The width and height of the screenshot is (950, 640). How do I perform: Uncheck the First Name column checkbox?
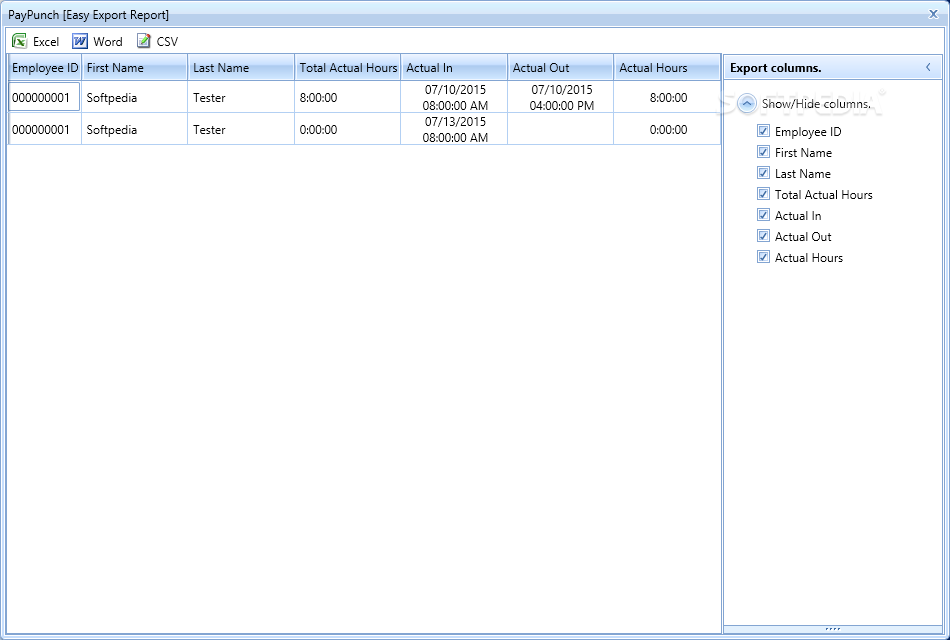click(763, 152)
